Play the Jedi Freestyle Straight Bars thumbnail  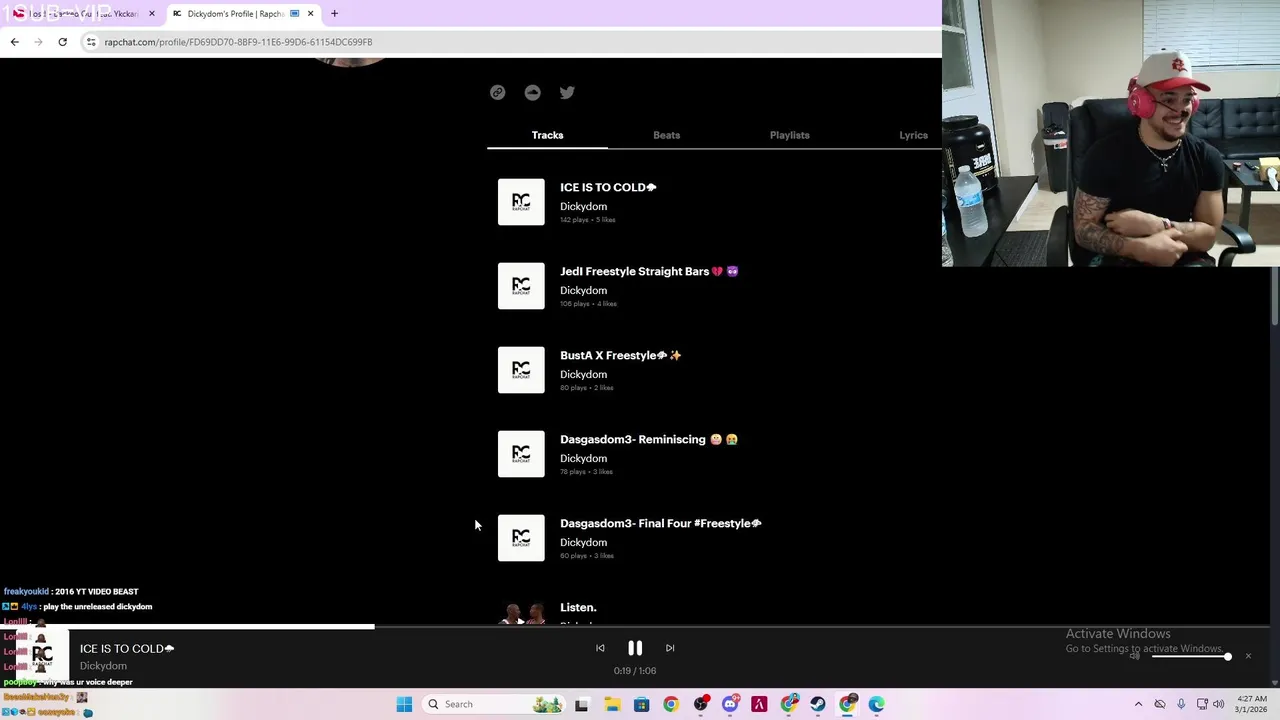[x=521, y=286]
